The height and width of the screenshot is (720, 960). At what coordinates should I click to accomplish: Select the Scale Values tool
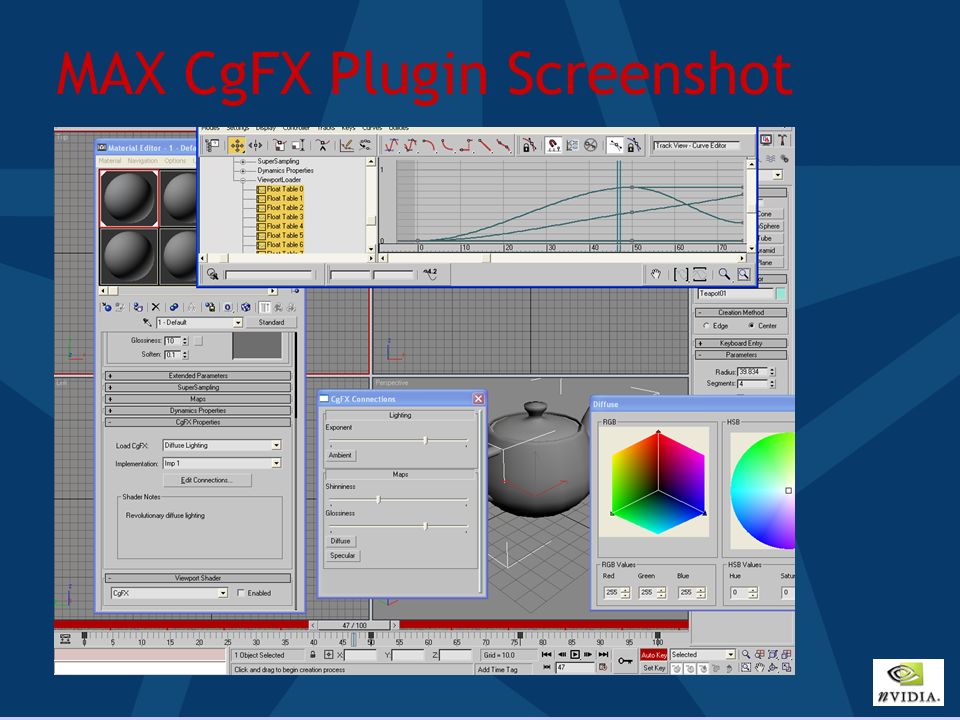coord(298,146)
